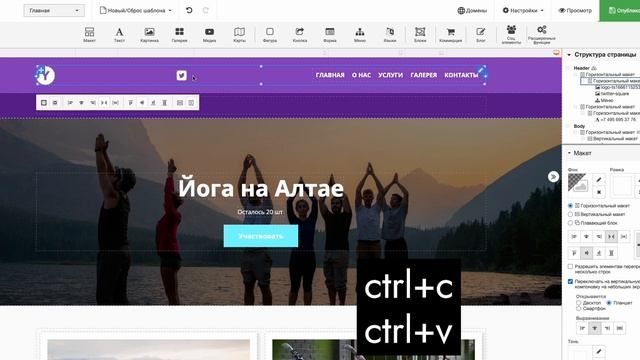Open the Коммерция shopping cart tool
640x360 pixels.
(451, 35)
